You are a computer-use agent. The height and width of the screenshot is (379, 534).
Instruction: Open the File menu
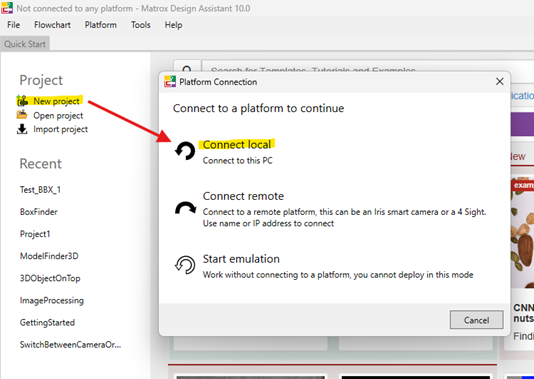tap(13, 25)
